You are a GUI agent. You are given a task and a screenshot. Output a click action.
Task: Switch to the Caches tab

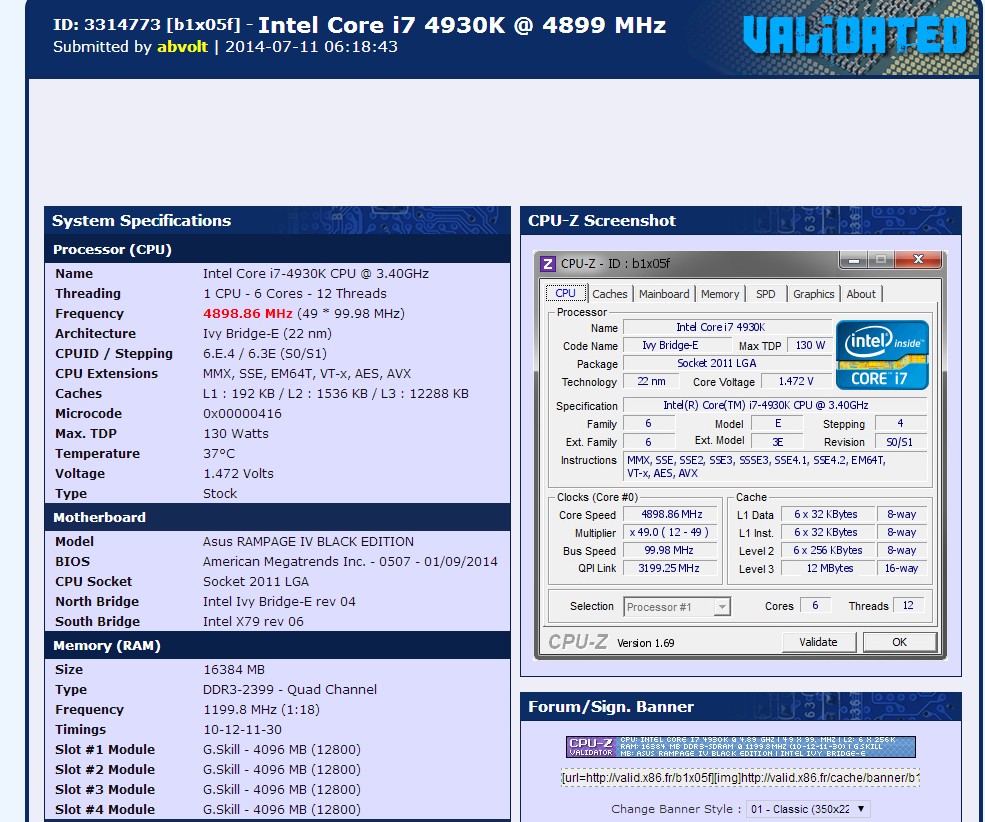pos(609,294)
